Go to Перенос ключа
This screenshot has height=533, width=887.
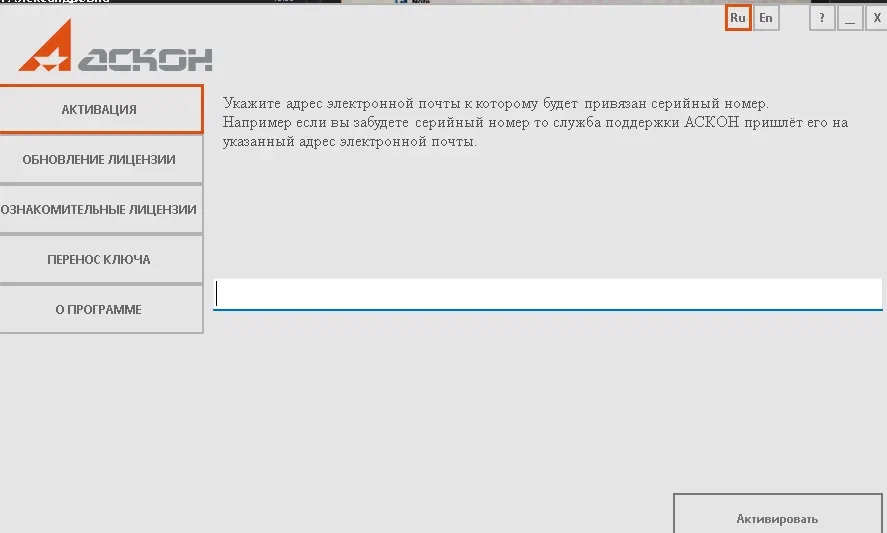101,259
